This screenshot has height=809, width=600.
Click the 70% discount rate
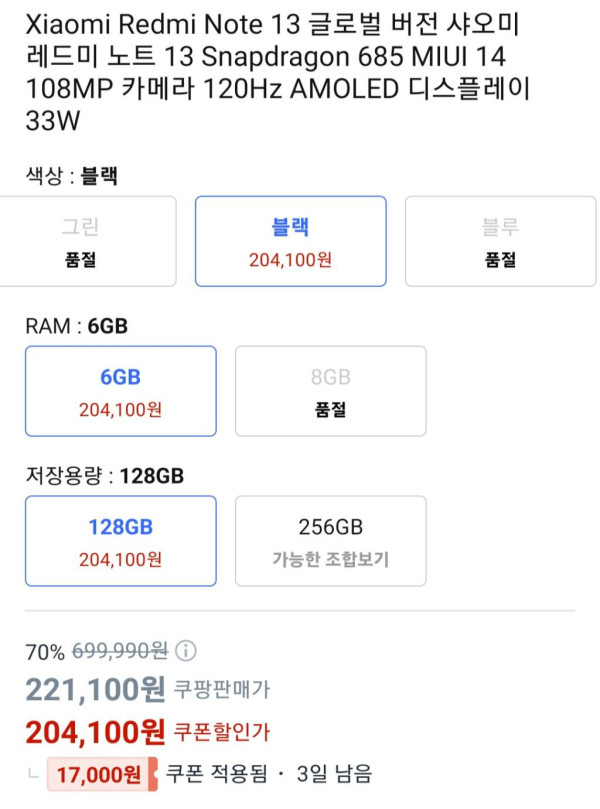tap(44, 651)
